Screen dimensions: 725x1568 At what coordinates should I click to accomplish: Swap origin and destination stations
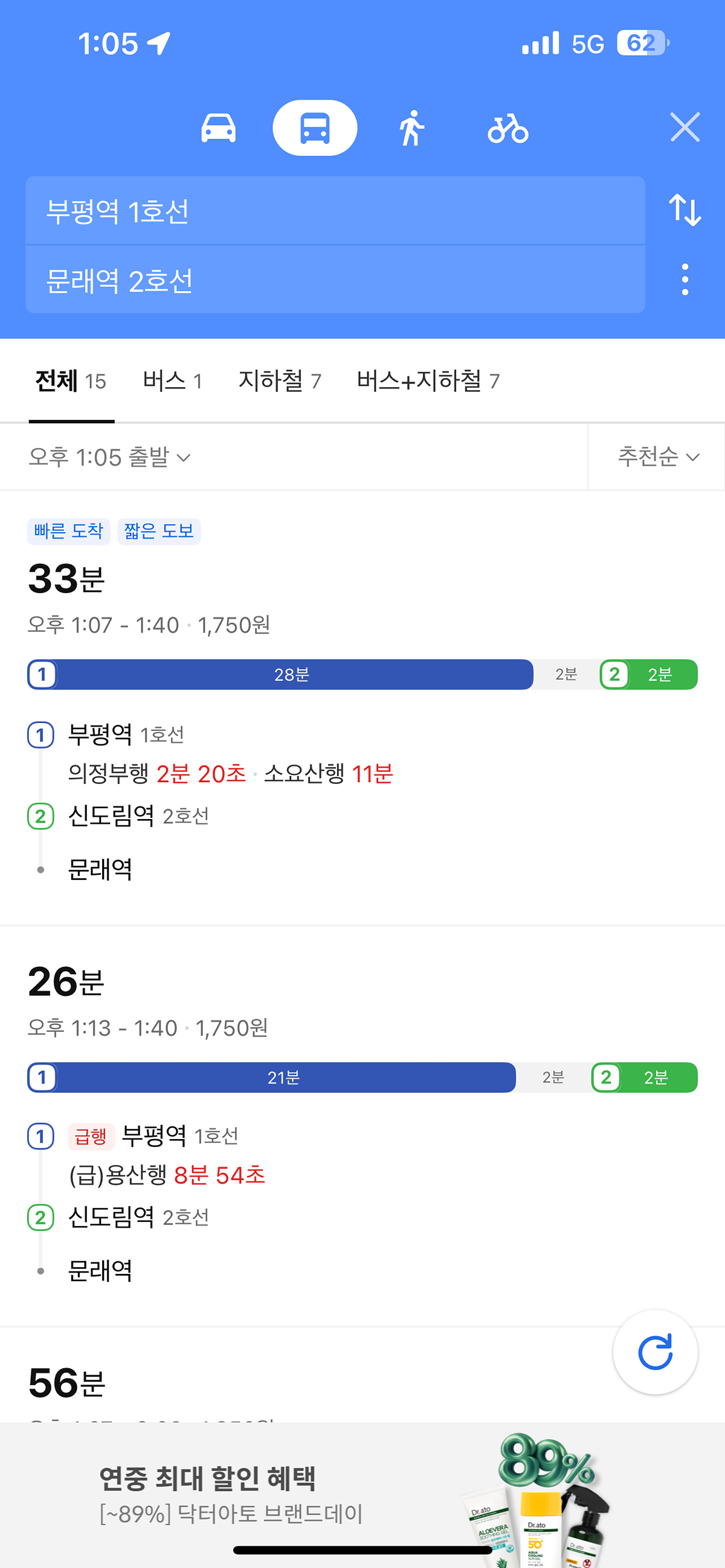pos(685,210)
